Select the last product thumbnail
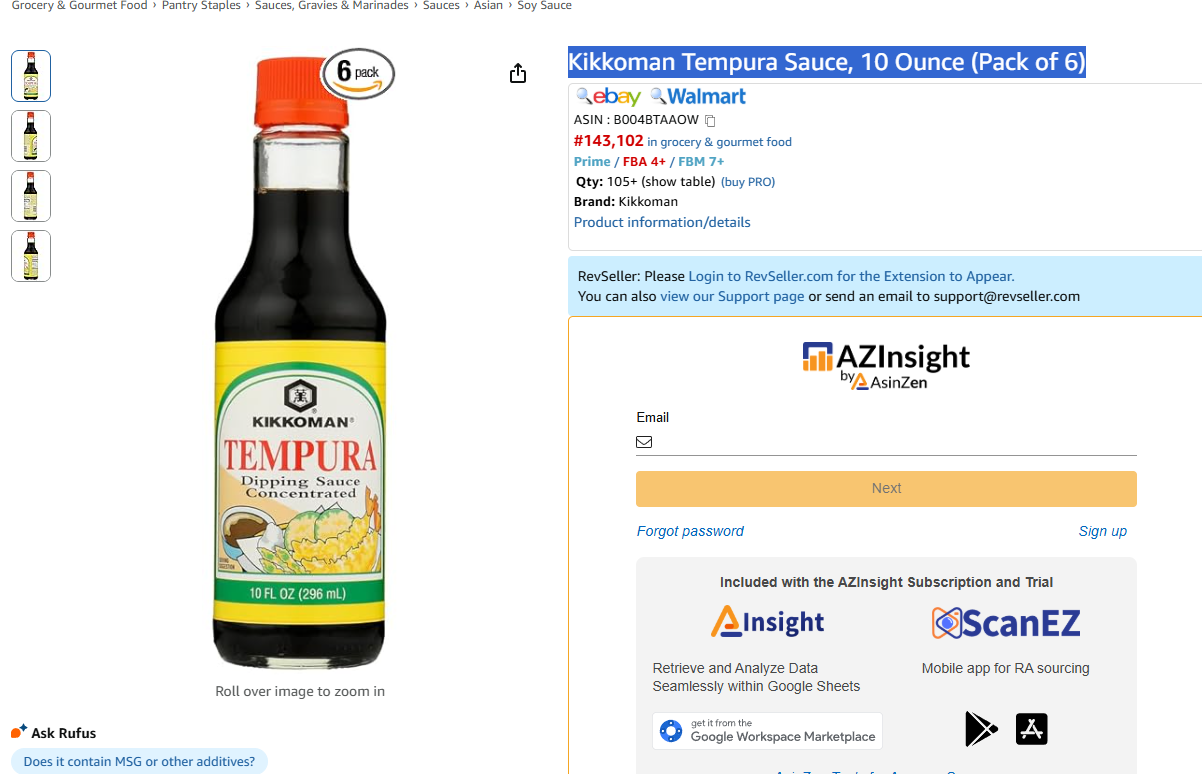 [x=31, y=256]
